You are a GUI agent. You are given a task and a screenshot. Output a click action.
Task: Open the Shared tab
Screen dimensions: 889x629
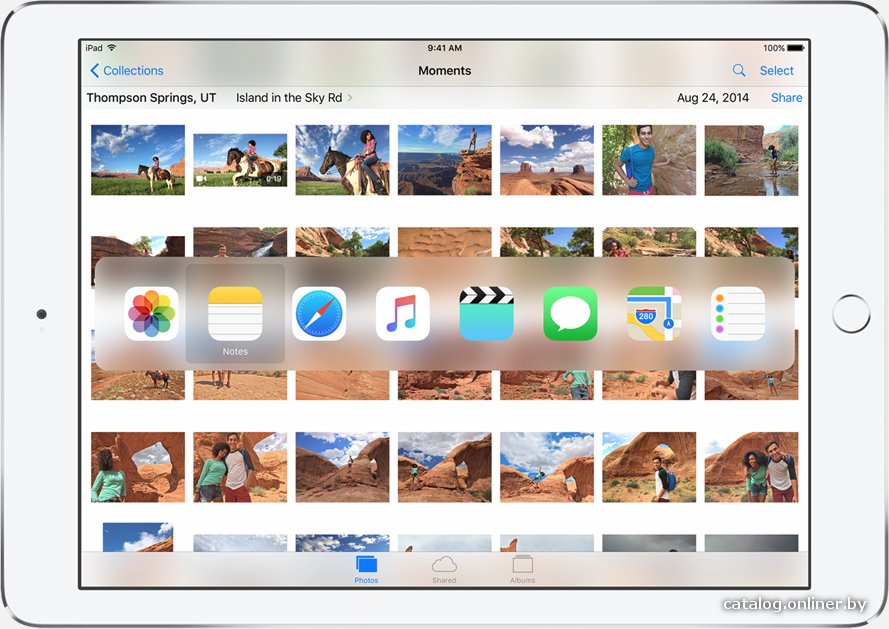pos(444,569)
